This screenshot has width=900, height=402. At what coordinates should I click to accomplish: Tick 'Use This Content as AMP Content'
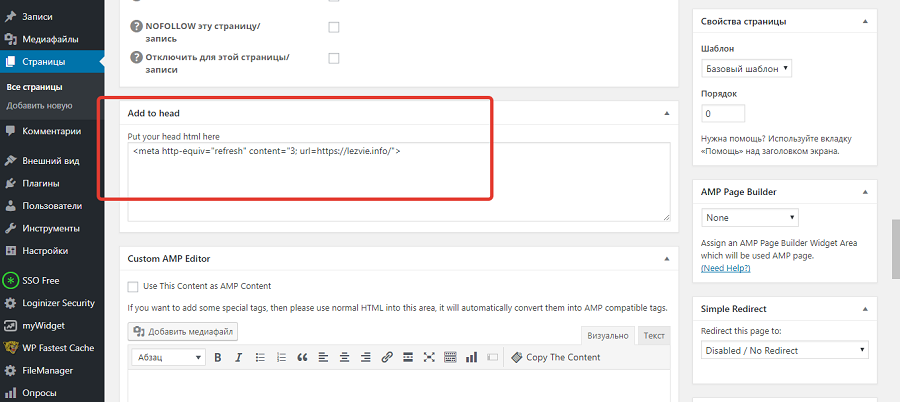click(133, 286)
